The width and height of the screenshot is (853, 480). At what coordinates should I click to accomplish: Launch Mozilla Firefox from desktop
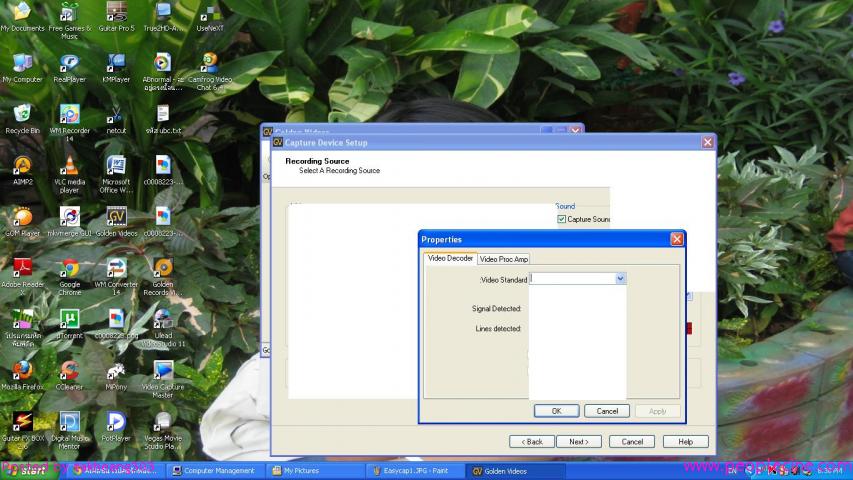(22, 376)
